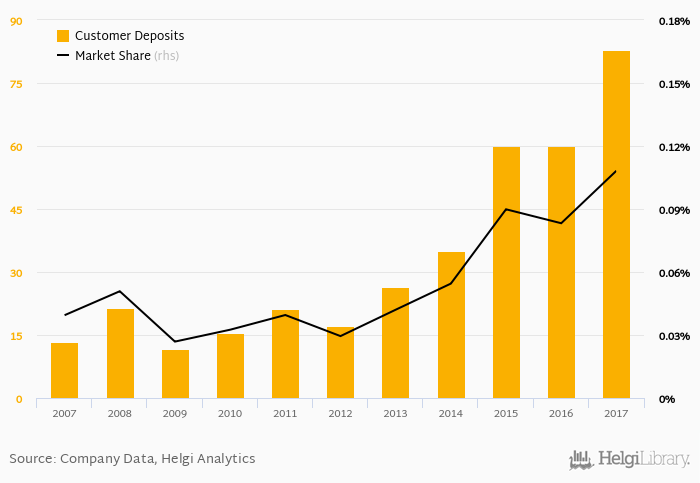Screen dimensions: 700x483
Task: Click the 2012 axis year label
Action: (x=340, y=413)
